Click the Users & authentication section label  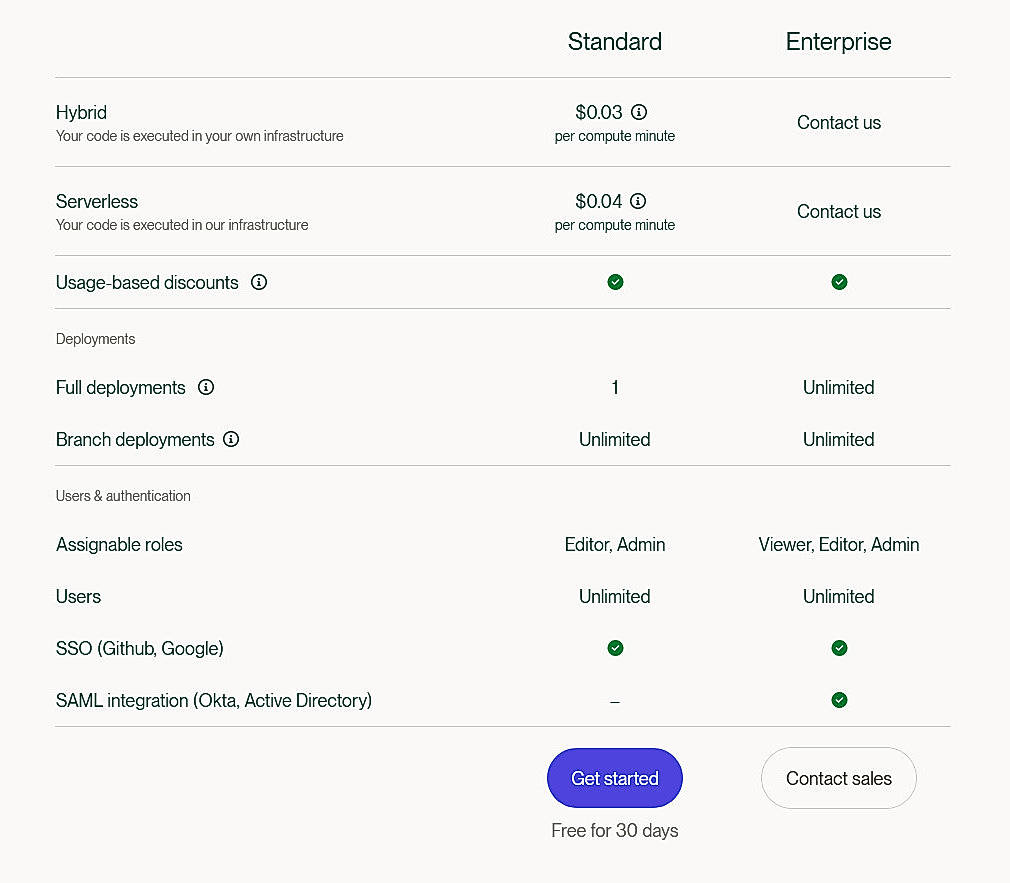tap(123, 495)
